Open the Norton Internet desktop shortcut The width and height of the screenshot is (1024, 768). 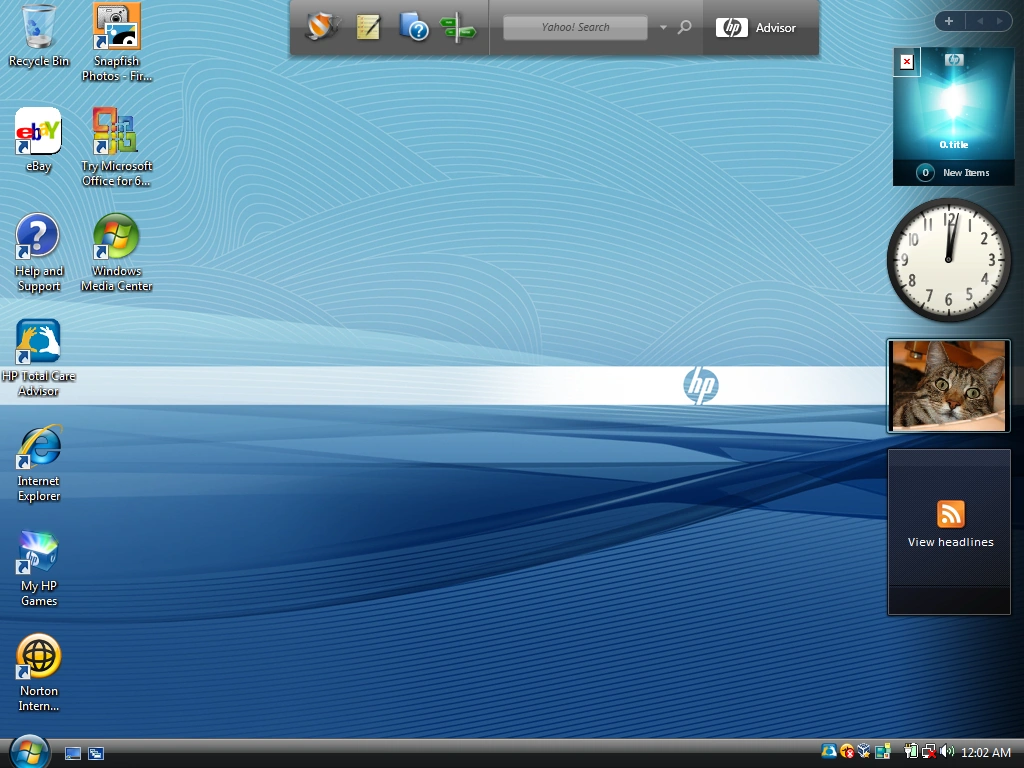pyautogui.click(x=38, y=654)
